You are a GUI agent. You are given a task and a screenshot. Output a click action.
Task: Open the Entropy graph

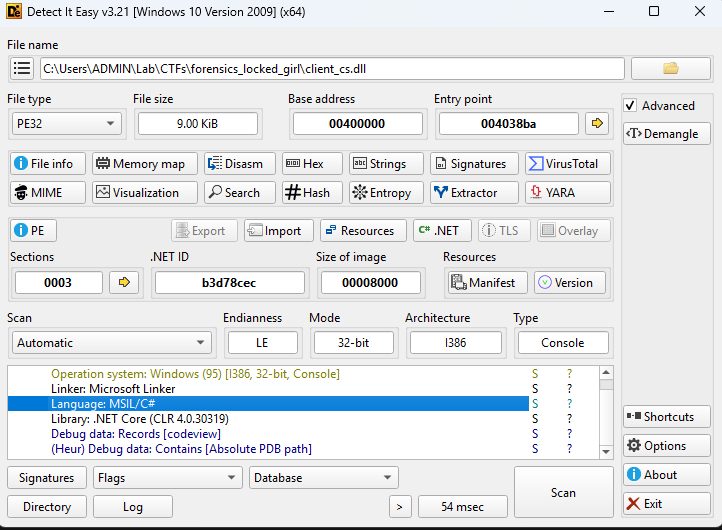(386, 192)
